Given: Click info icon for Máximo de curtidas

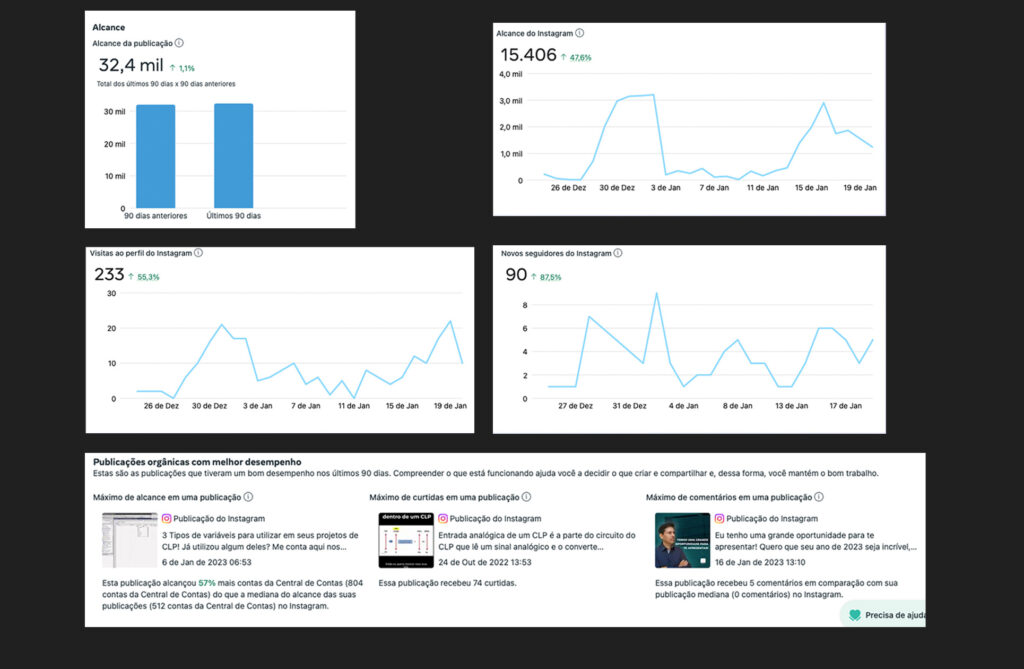Looking at the screenshot, I should click(526, 497).
